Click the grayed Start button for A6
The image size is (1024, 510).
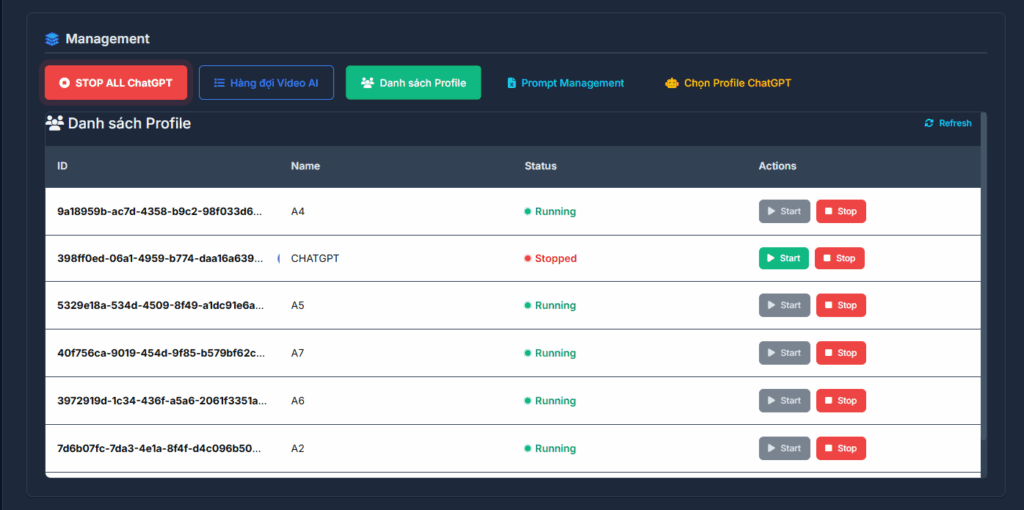tap(784, 400)
